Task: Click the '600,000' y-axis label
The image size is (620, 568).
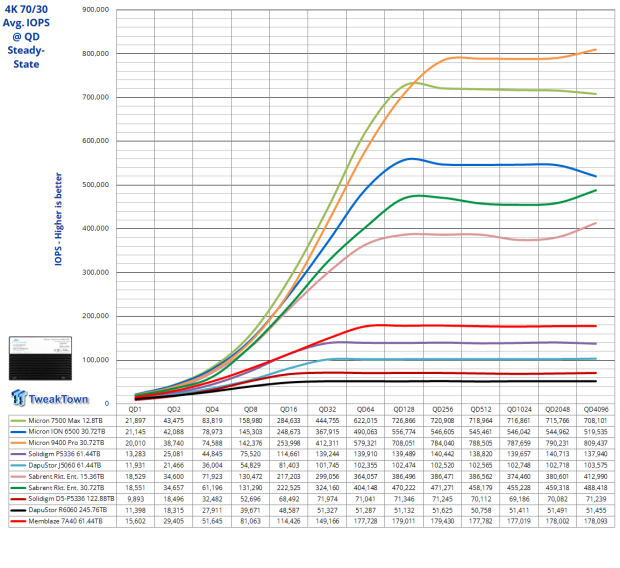Action: pyautogui.click(x=95, y=141)
